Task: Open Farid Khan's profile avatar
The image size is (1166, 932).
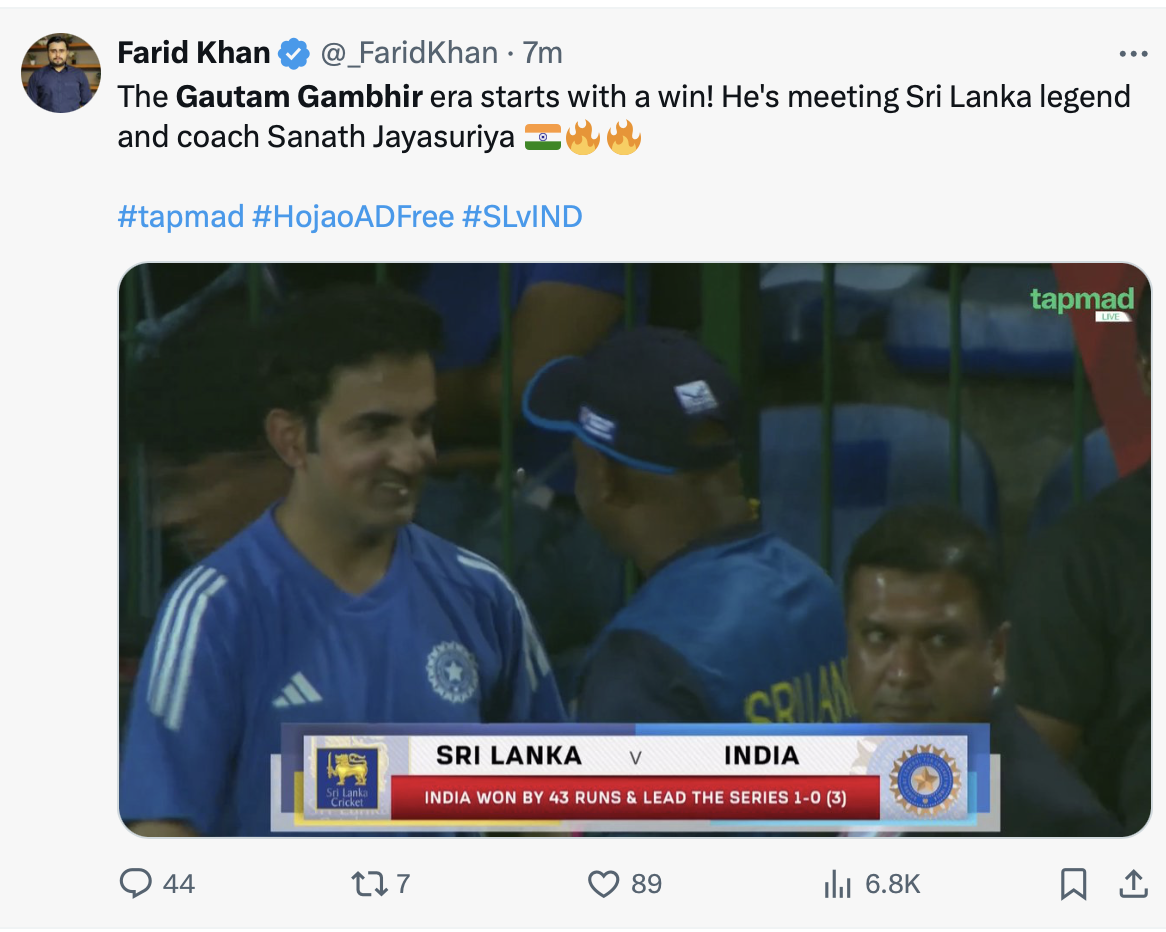Action: (61, 73)
